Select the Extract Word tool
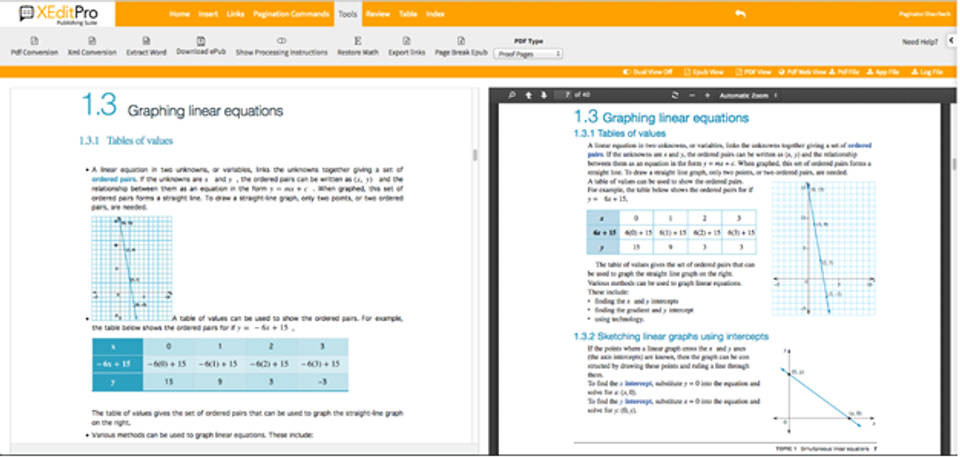This screenshot has width=960, height=457. pos(146,41)
